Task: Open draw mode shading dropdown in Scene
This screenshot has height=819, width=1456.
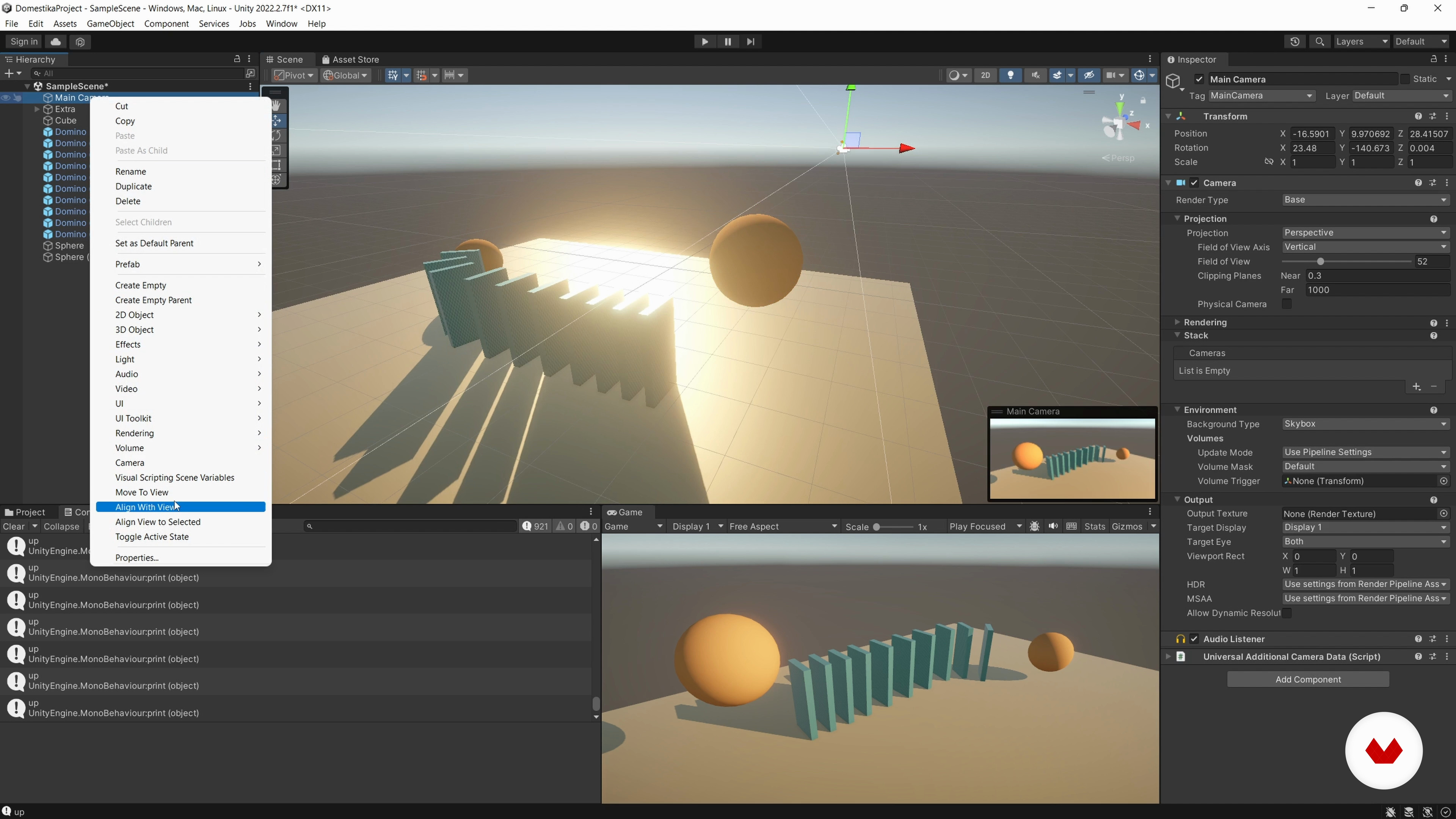Action: coord(959,75)
